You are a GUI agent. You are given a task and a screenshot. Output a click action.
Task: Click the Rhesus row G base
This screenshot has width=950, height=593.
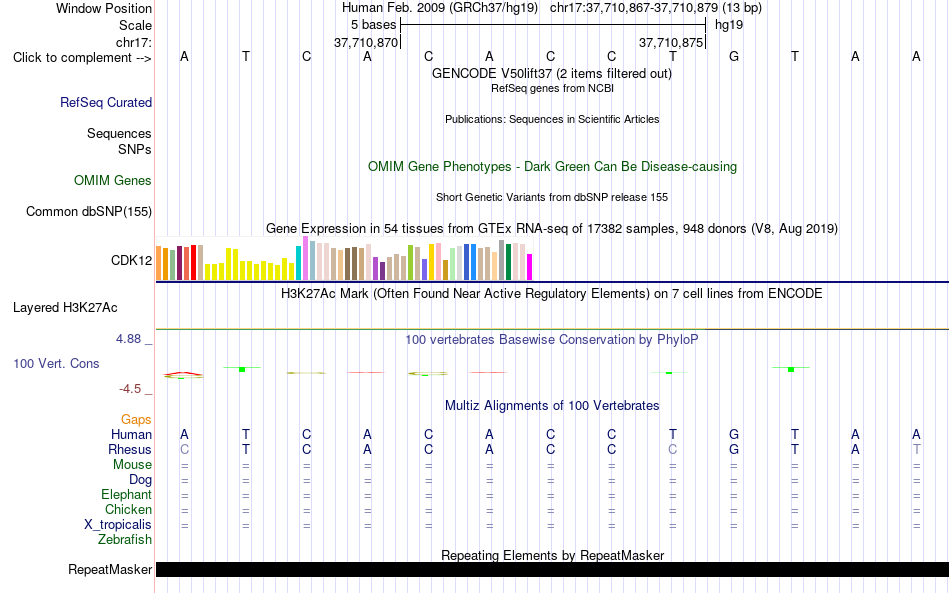pos(734,449)
